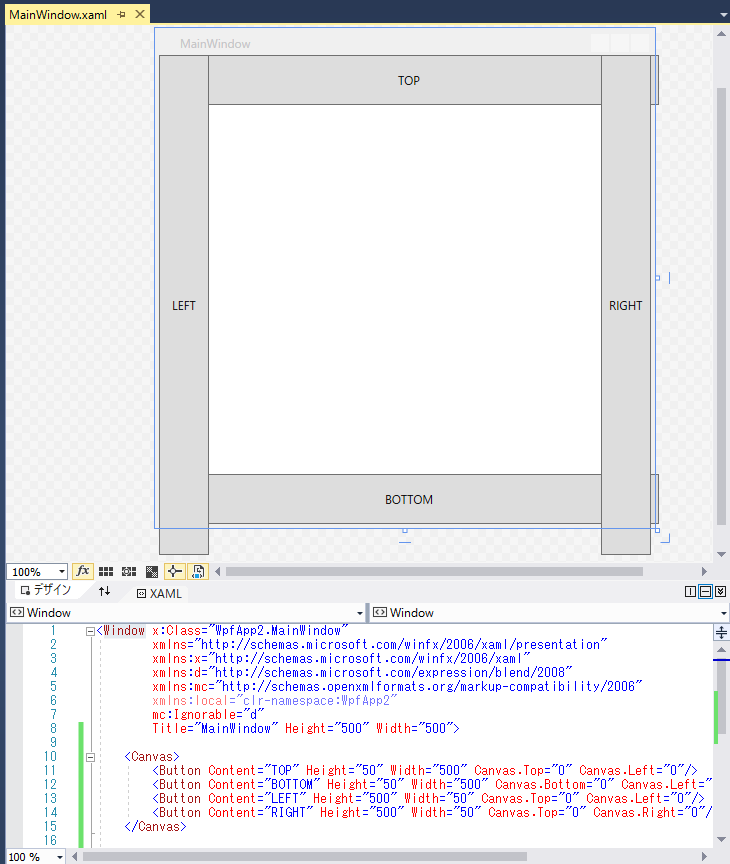The width and height of the screenshot is (730, 864).
Task: Click the xmlns:local namespace line
Action: click(x=274, y=700)
